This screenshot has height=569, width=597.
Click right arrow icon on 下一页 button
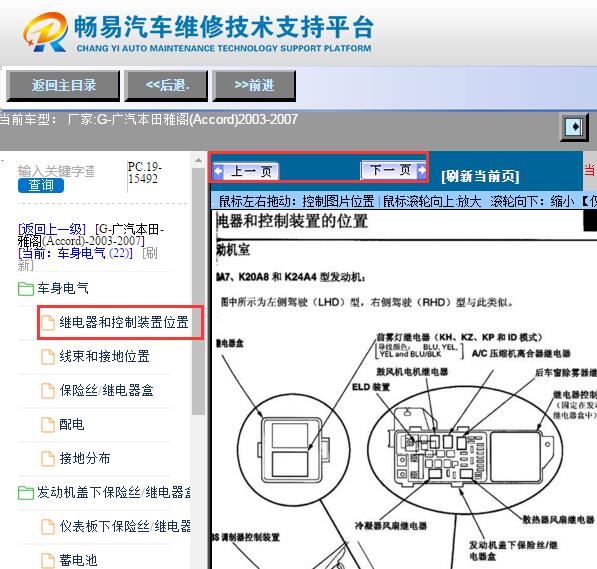[421, 170]
